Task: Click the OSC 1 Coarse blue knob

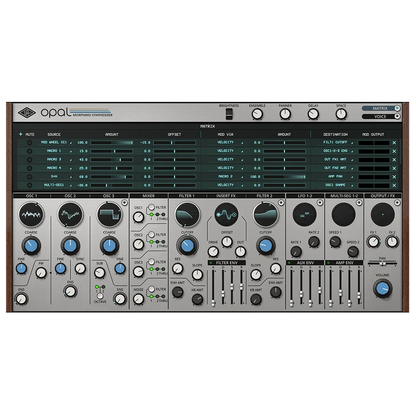Action: pos(31,246)
